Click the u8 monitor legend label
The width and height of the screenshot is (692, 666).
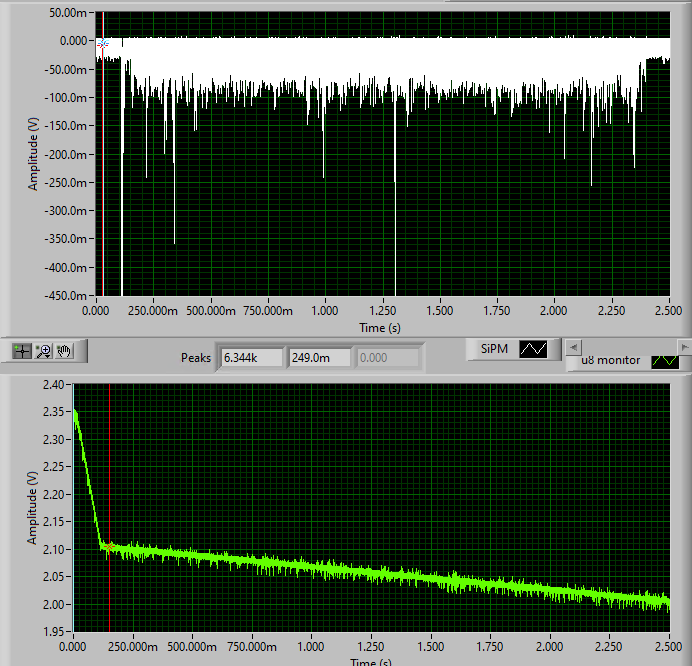point(611,360)
